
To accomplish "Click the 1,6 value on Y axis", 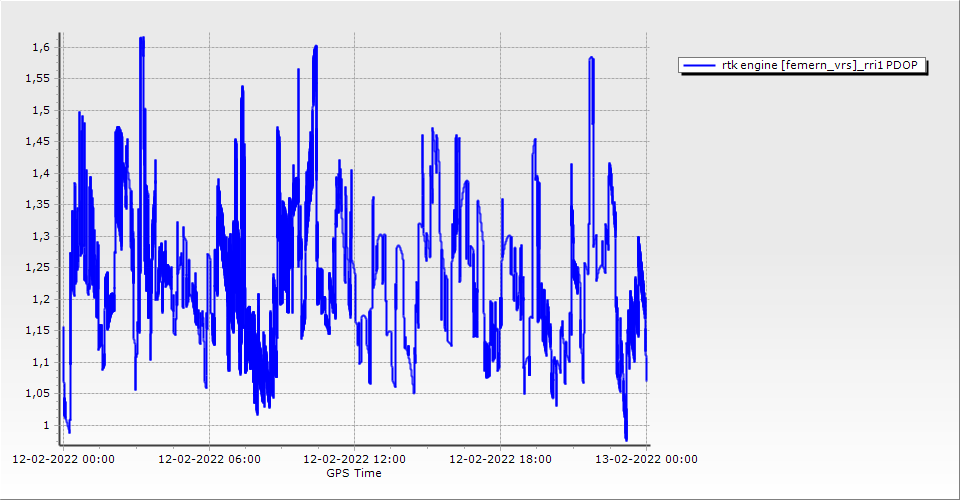I will tap(39, 47).
